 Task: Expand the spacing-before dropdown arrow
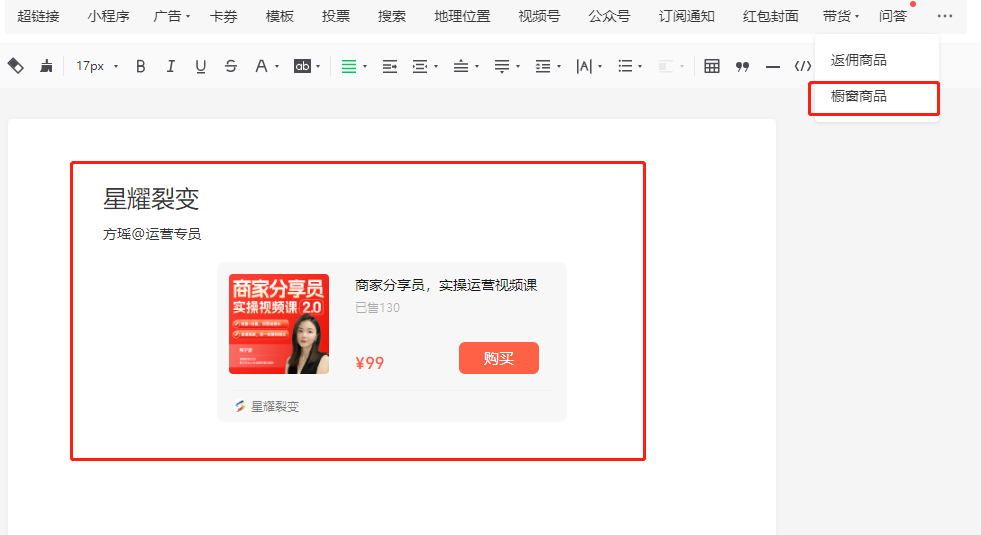[477, 66]
